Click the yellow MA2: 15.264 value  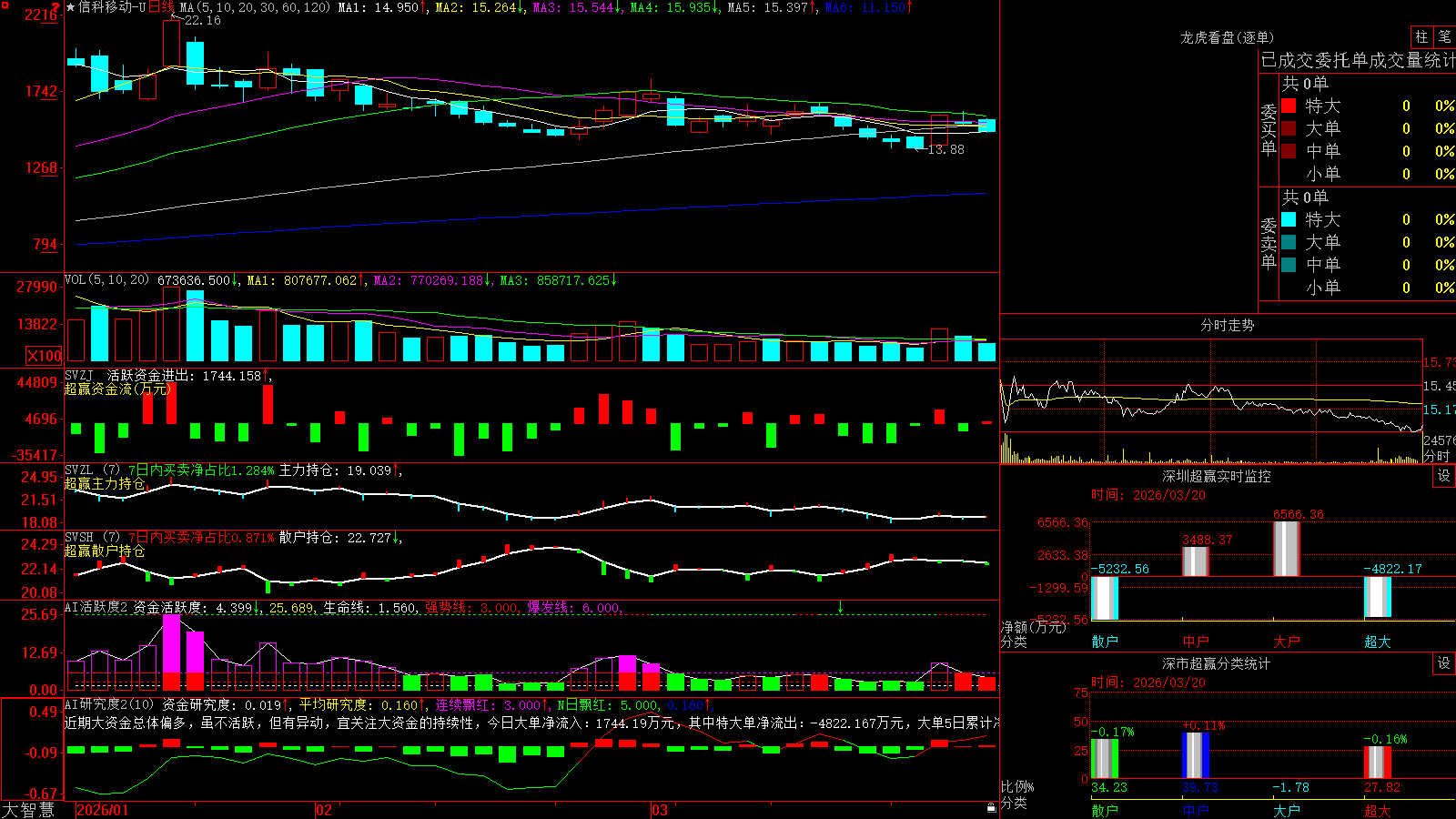[x=480, y=7]
